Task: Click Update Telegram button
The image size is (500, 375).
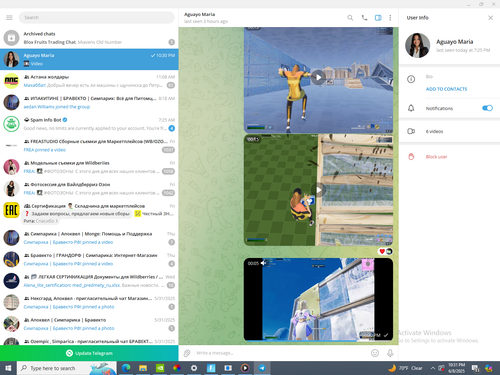Action: [x=89, y=353]
